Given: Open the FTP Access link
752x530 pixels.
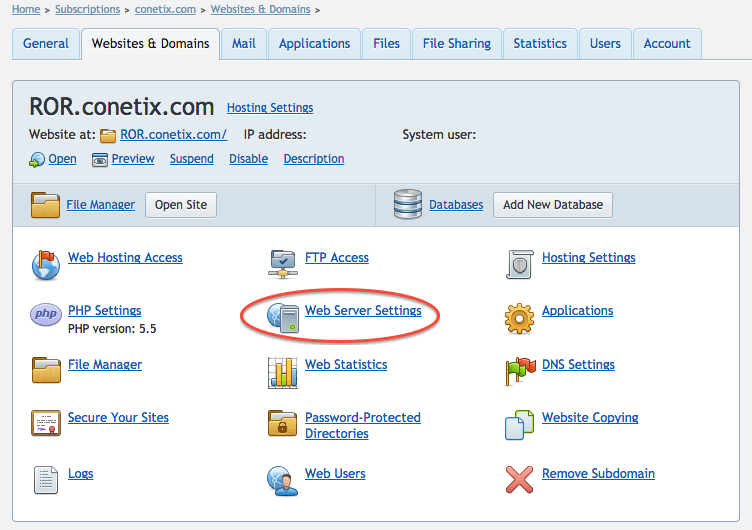Looking at the screenshot, I should pyautogui.click(x=337, y=258).
